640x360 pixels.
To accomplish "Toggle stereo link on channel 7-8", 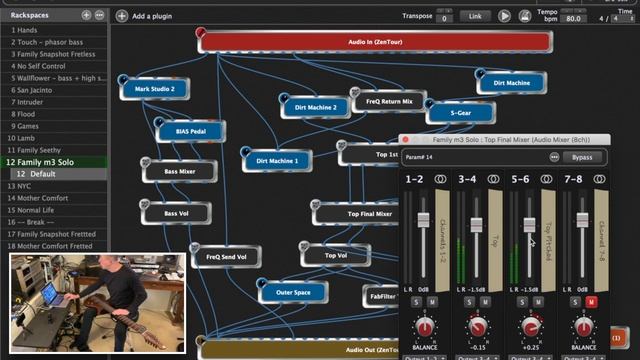I will coord(599,179).
